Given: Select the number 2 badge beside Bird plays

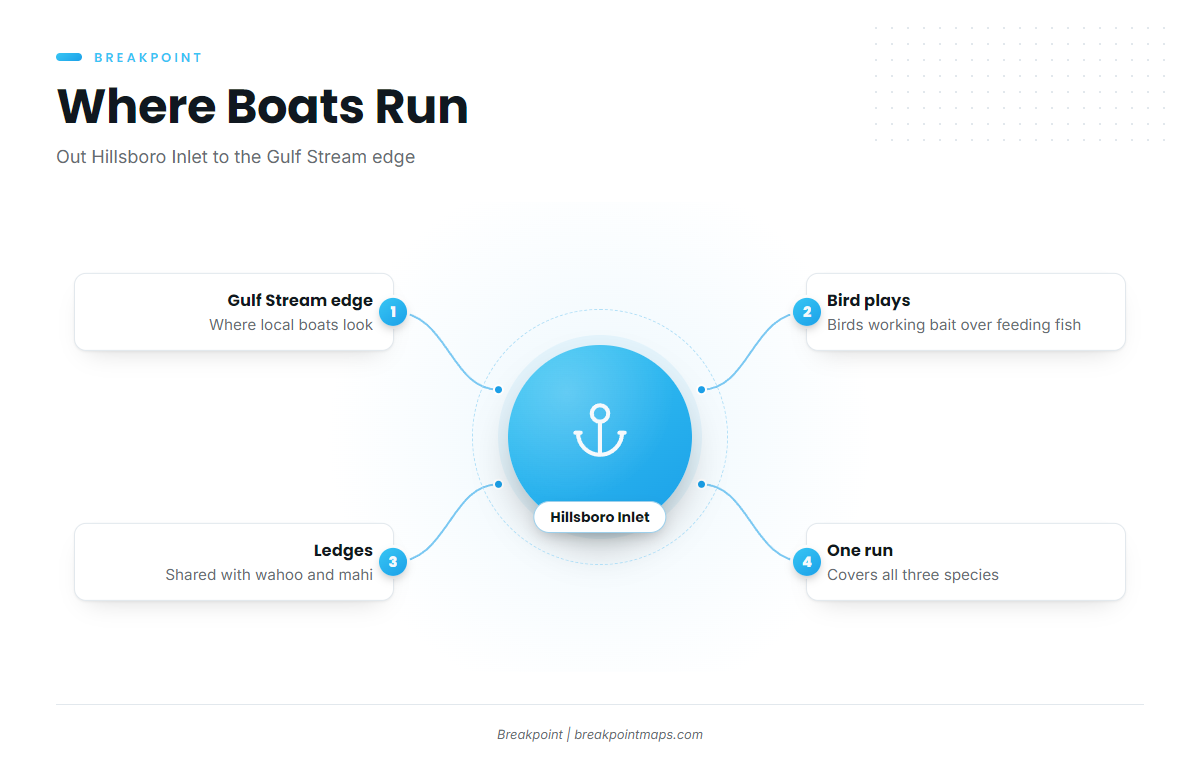Looking at the screenshot, I should click(807, 312).
